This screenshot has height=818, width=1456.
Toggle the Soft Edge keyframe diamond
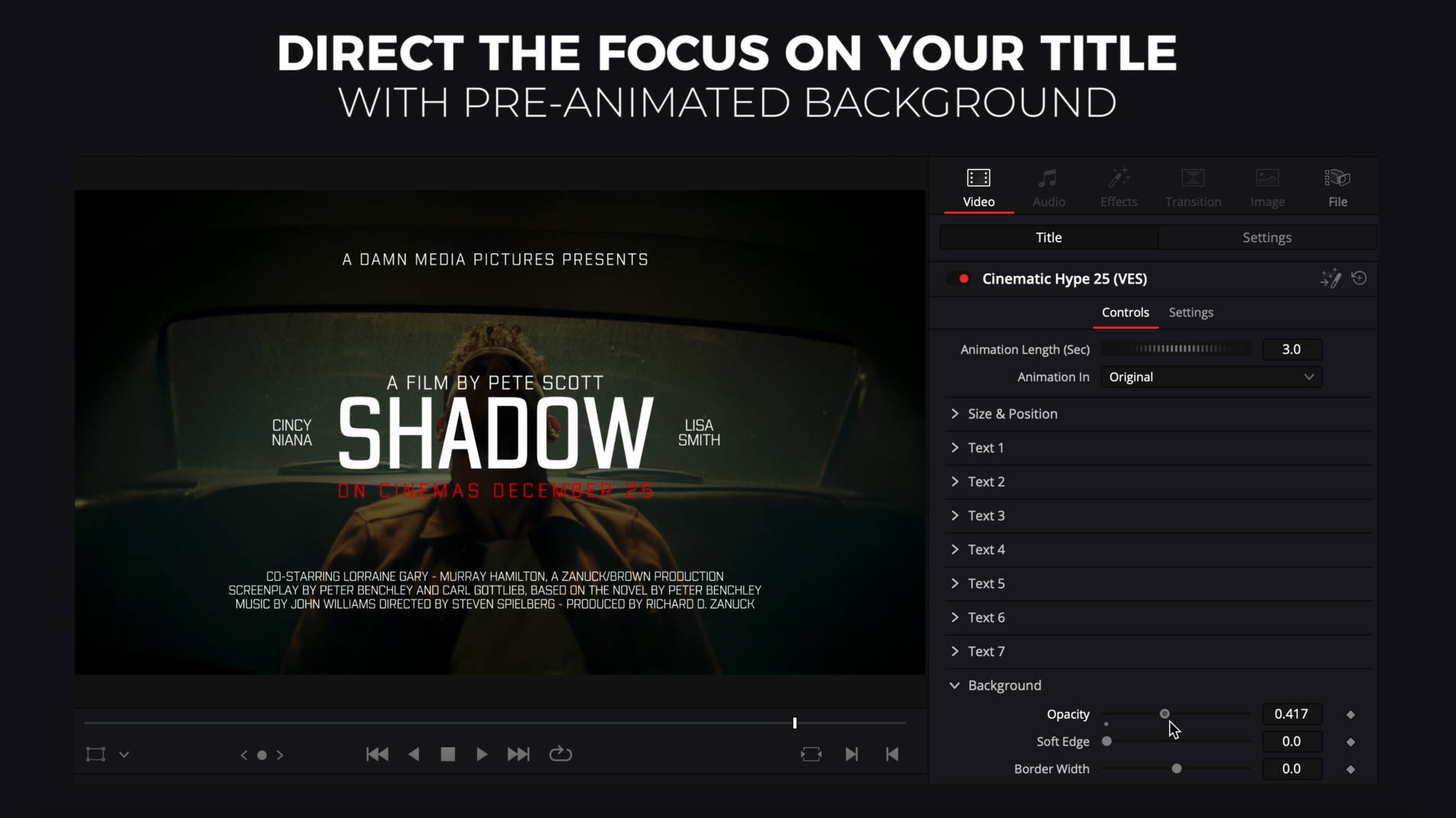(1350, 742)
